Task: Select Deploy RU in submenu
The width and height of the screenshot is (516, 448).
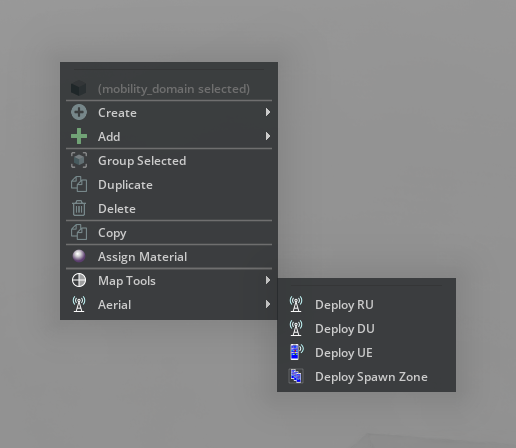Action: 366,305
